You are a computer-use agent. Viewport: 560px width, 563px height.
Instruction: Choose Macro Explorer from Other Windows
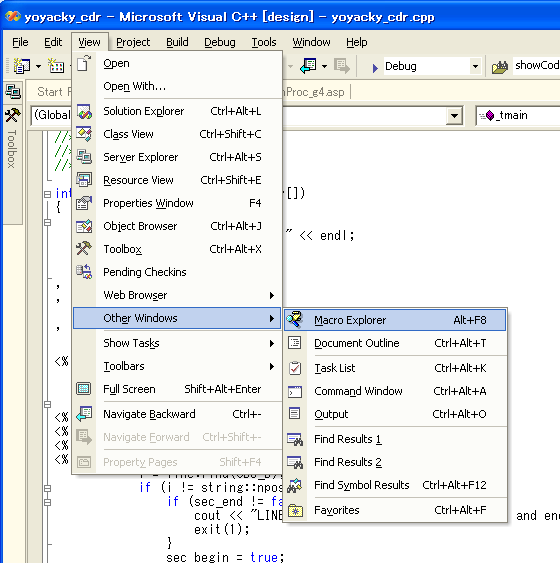(395, 320)
